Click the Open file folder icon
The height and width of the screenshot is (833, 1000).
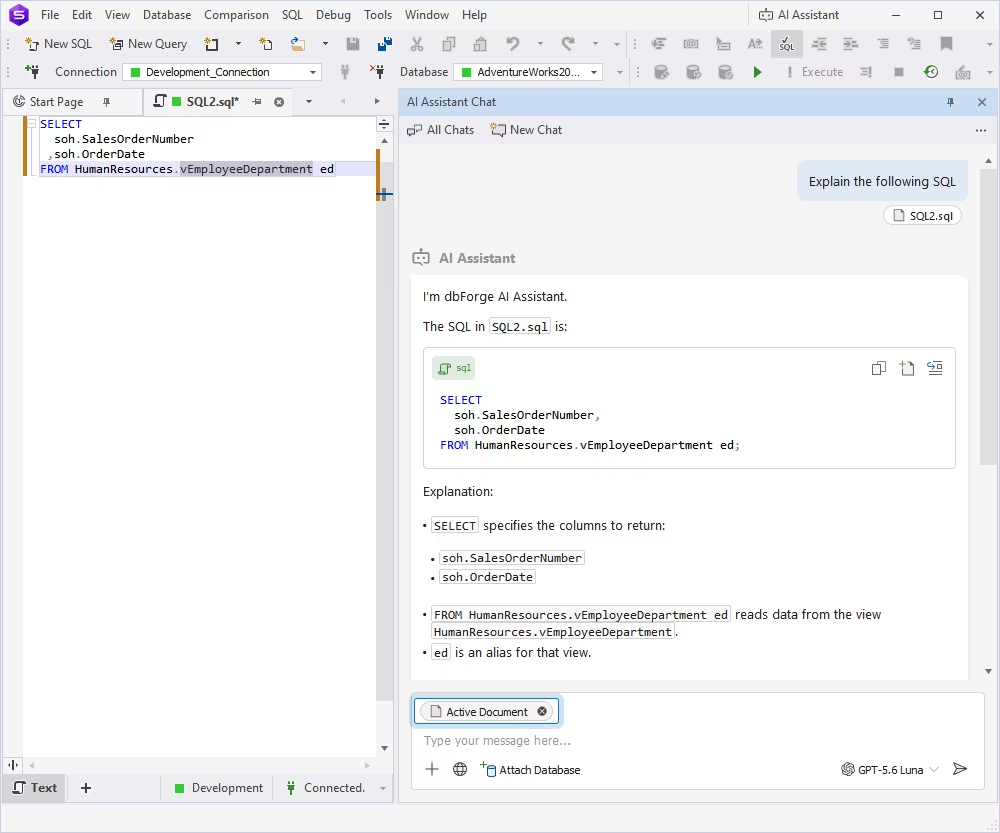pos(297,44)
